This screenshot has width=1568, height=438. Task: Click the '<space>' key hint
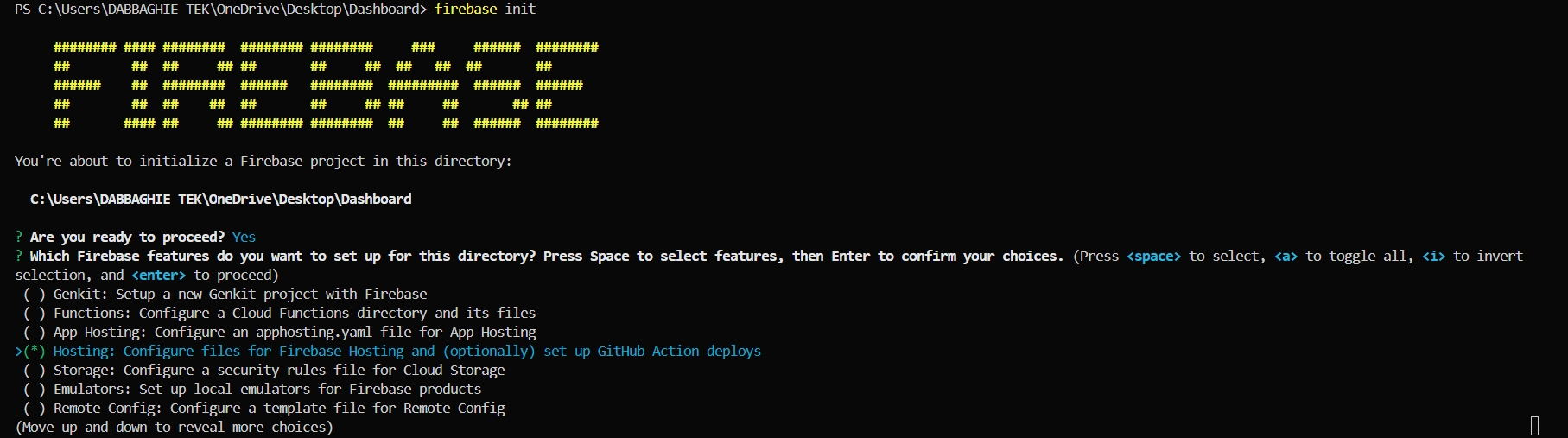(1153, 256)
